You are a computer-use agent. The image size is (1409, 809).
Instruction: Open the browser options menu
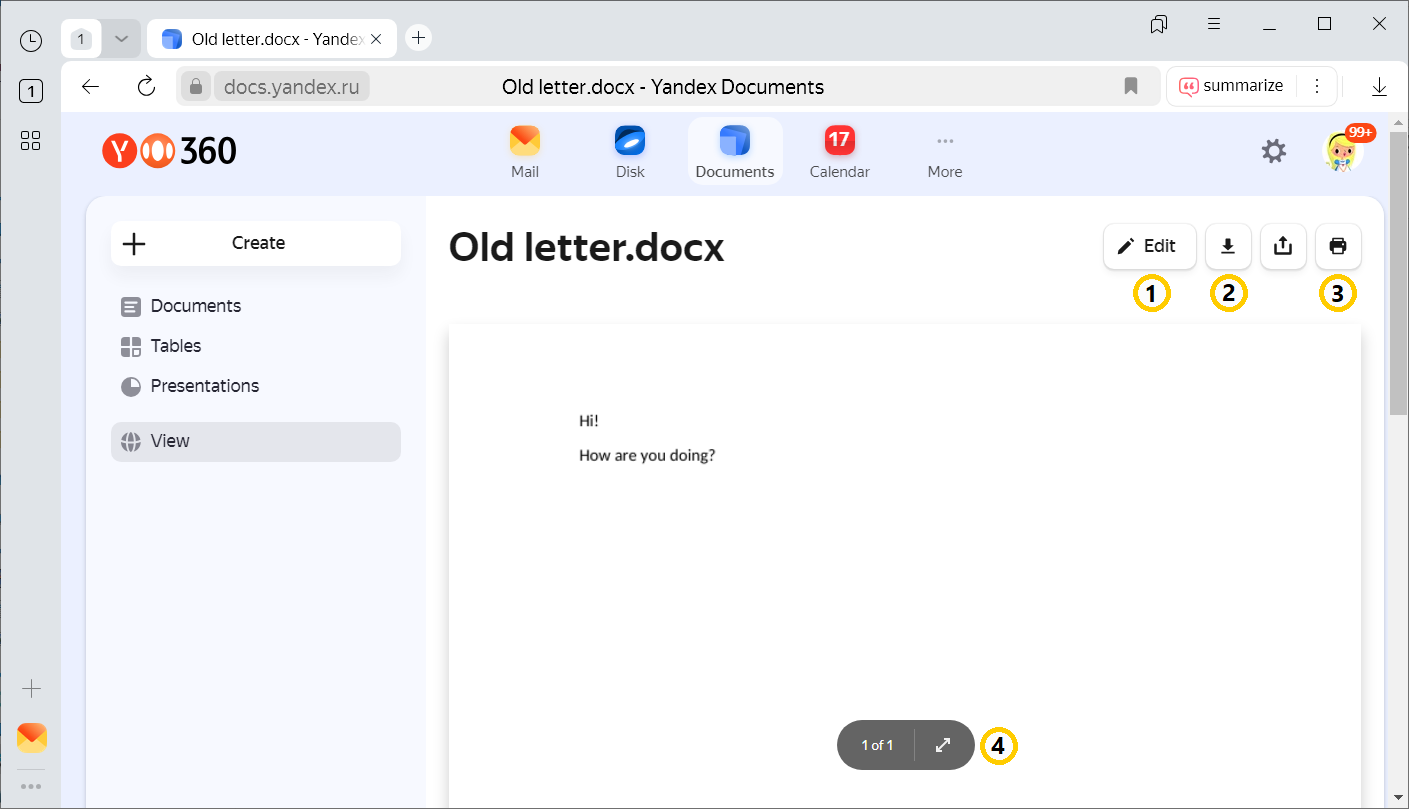pyautogui.click(x=1317, y=86)
